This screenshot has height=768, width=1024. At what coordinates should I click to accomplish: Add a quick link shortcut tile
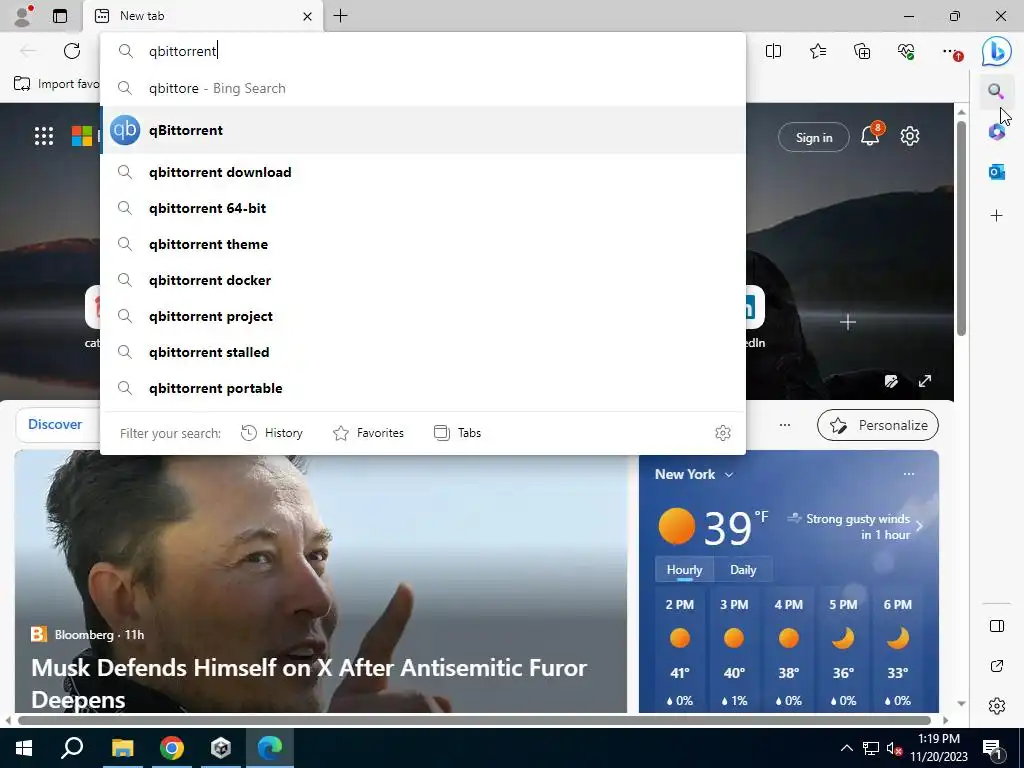[x=848, y=322]
